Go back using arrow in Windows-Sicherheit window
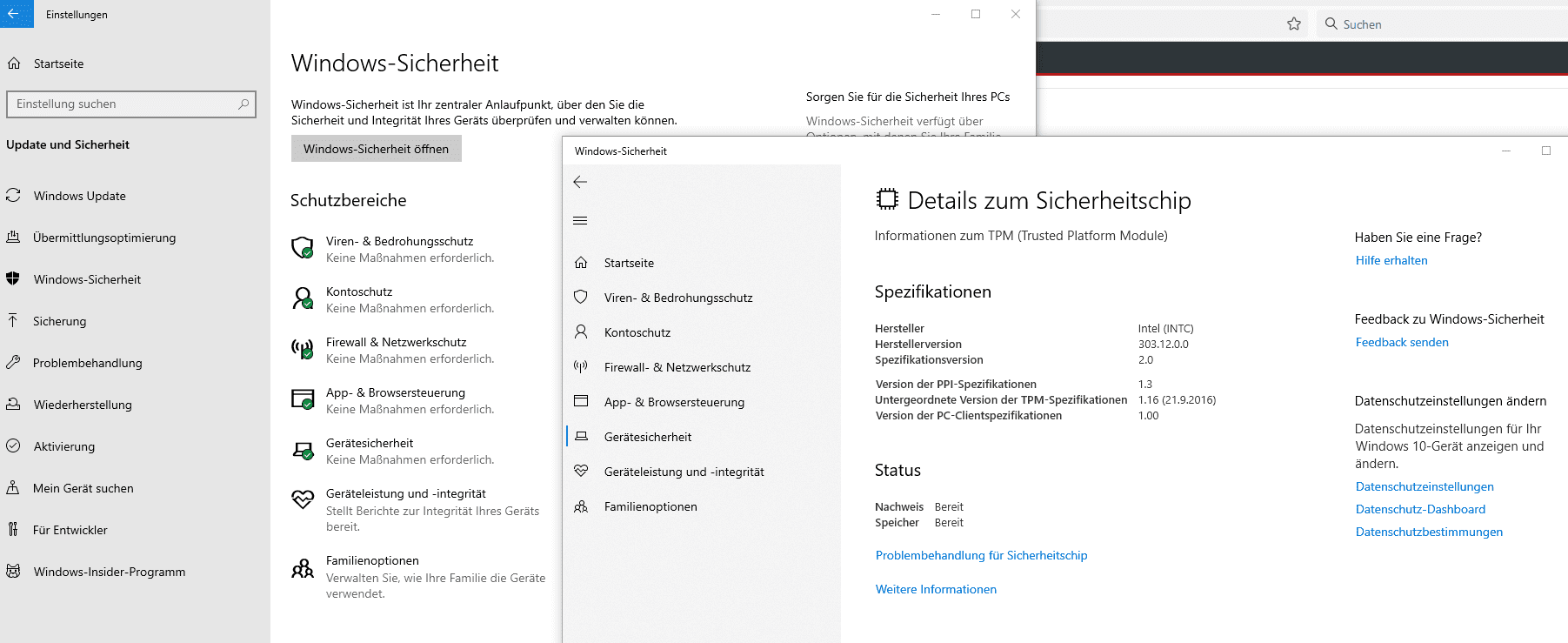 pyautogui.click(x=581, y=182)
